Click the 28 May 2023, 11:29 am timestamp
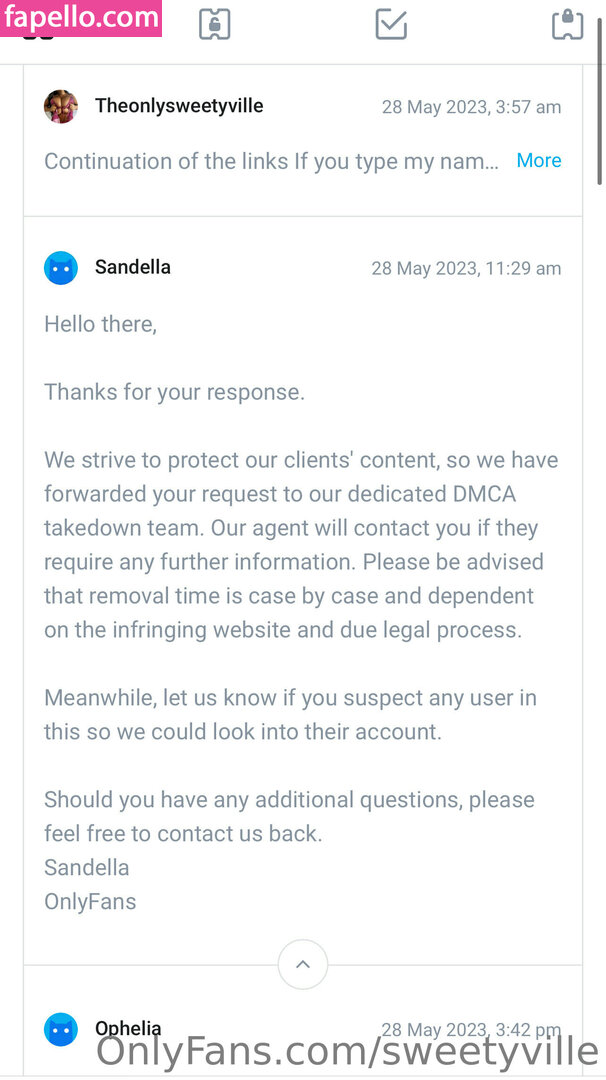Image resolution: width=606 pixels, height=1080 pixels. [466, 268]
